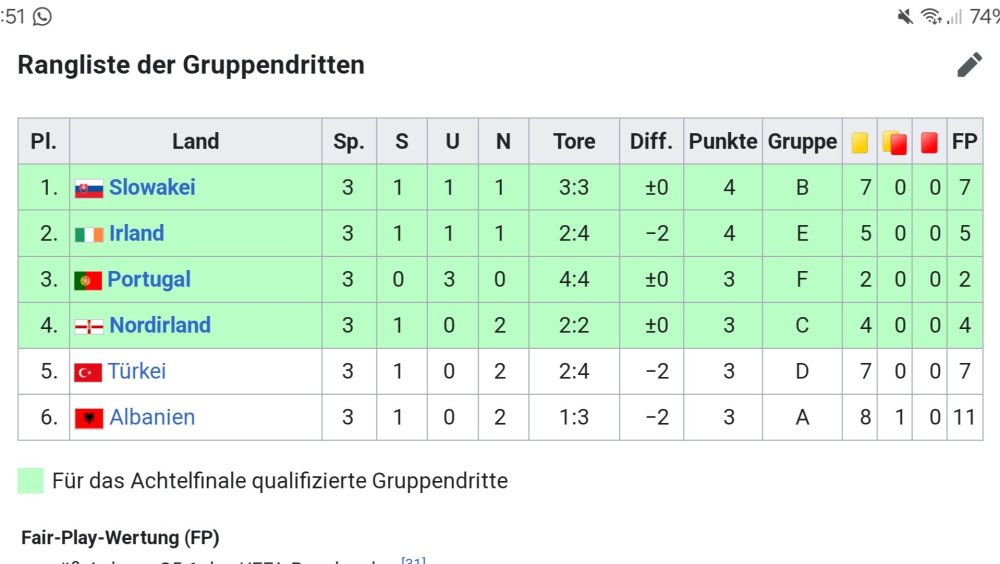1000x564 pixels.
Task: Click the Turkey flag icon
Action: click(89, 372)
